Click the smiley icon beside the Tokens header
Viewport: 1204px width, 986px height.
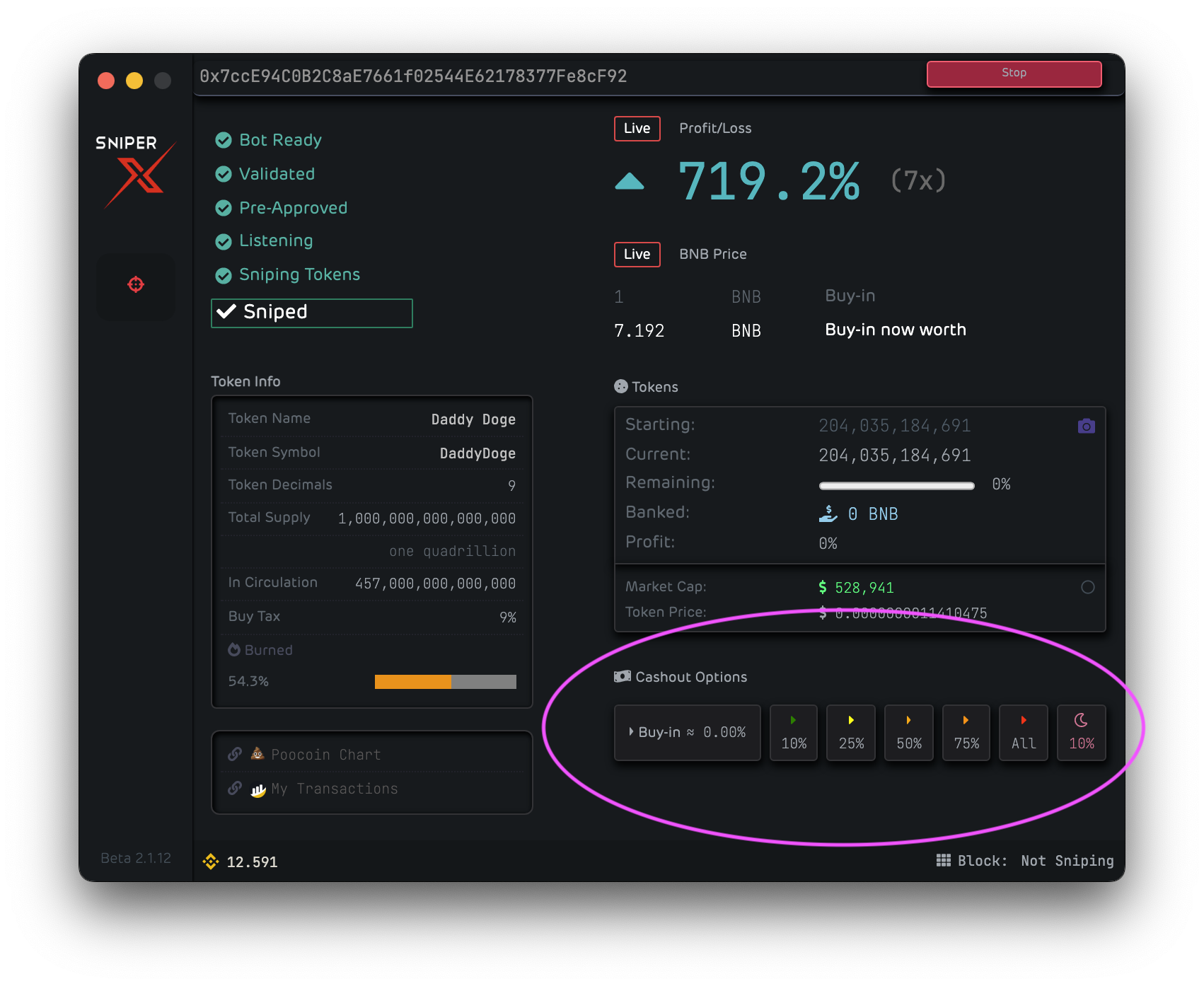tap(620, 386)
